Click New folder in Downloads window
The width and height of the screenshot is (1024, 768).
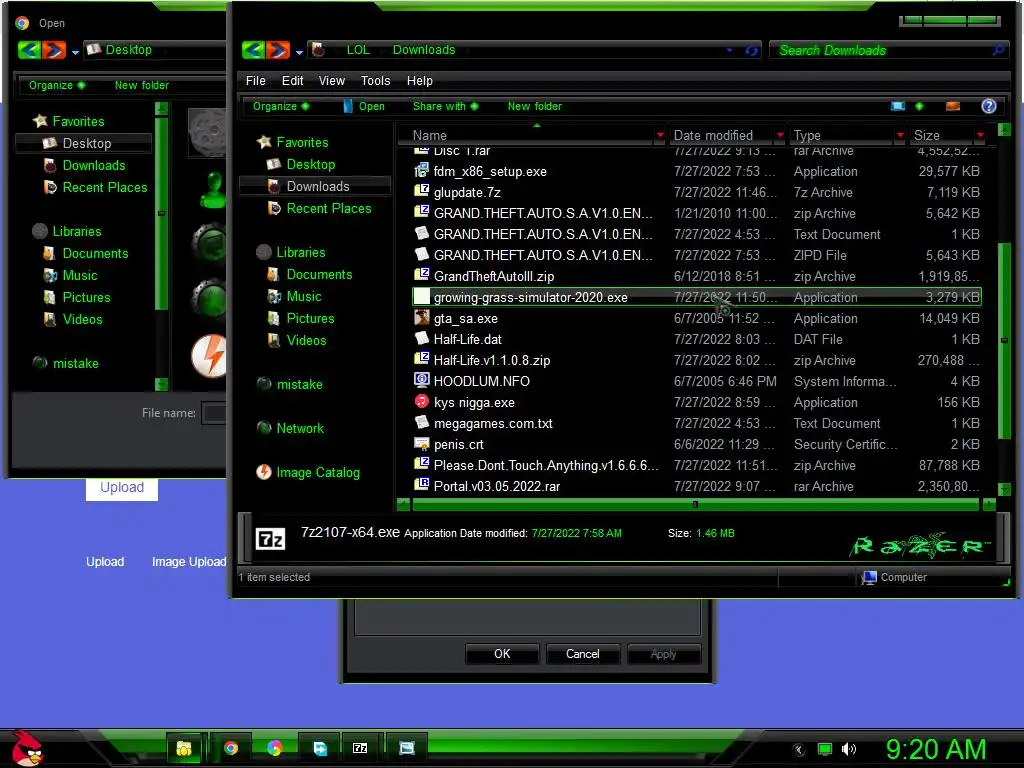(534, 106)
